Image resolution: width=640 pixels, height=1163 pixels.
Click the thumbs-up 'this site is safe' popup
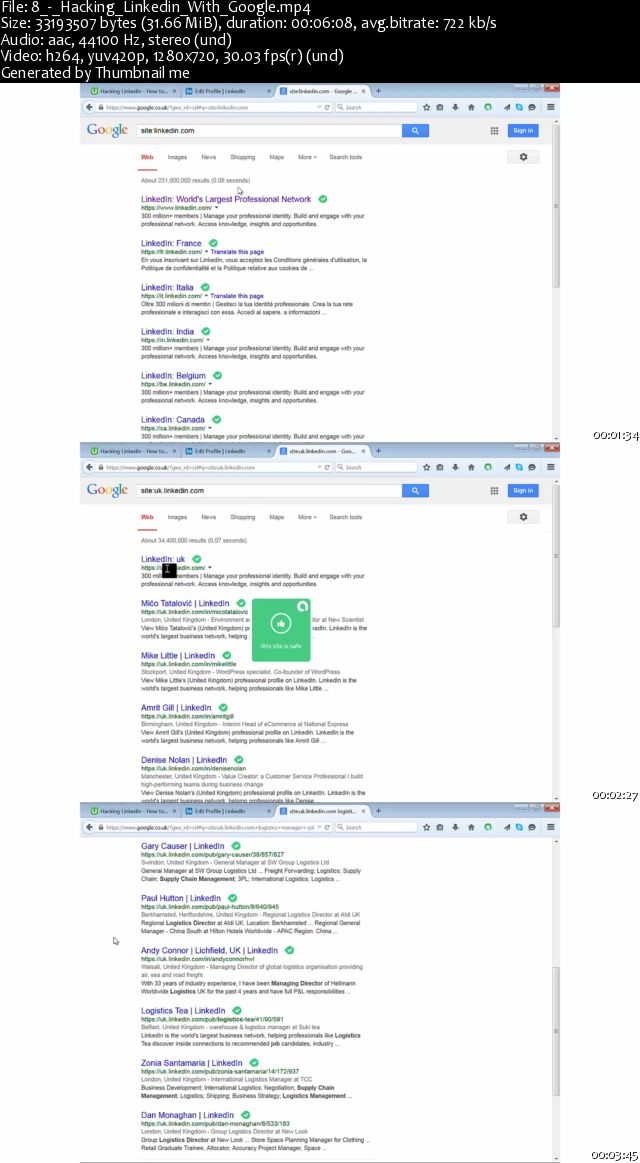281,629
